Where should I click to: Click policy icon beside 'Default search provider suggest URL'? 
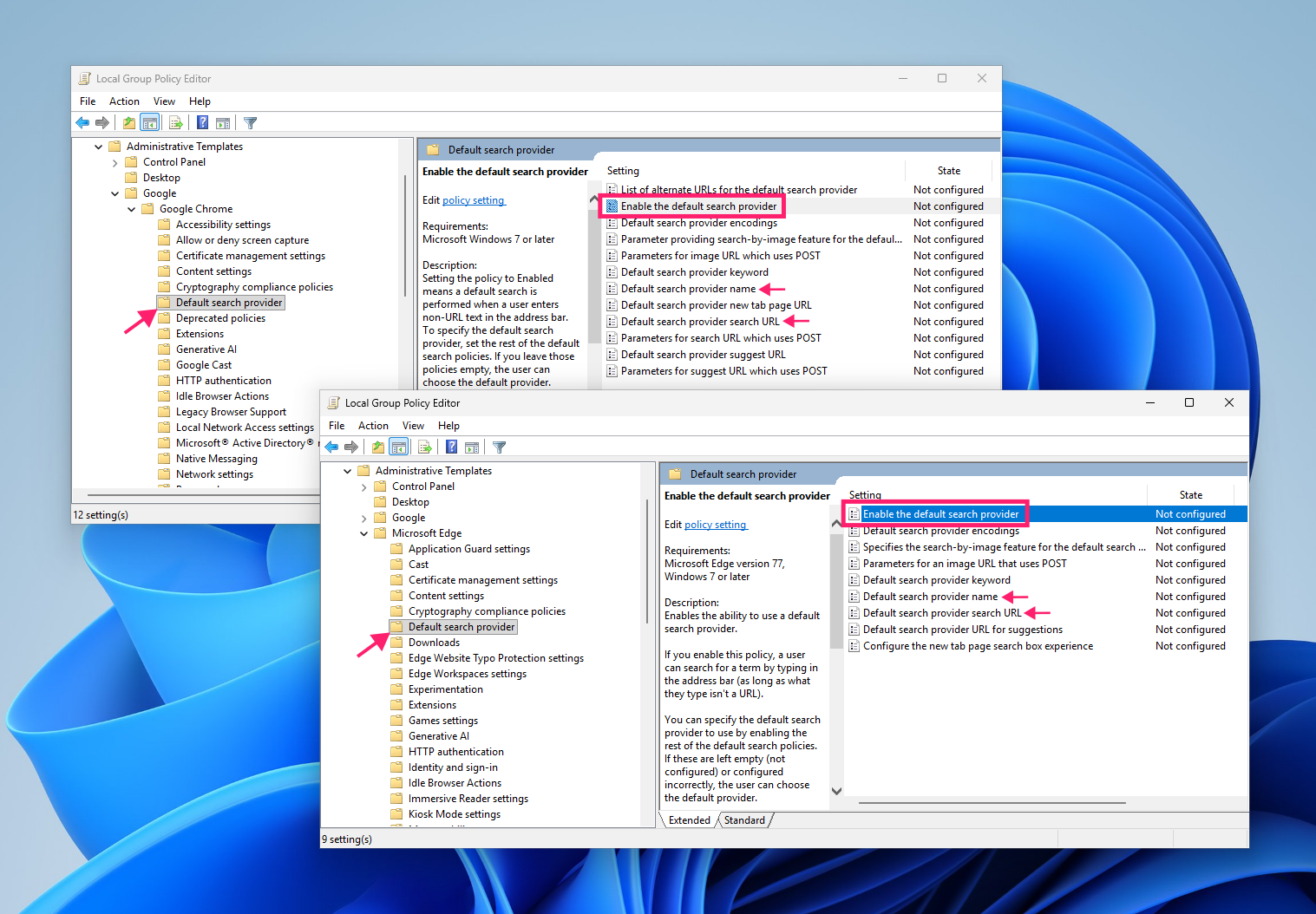(612, 355)
